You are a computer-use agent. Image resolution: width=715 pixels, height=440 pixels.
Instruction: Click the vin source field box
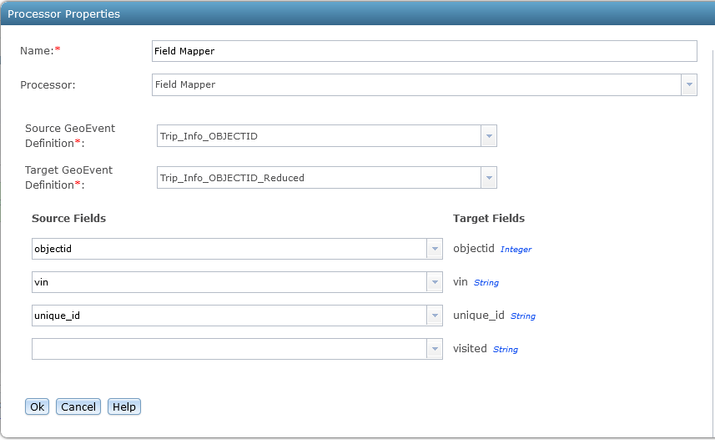(229, 283)
